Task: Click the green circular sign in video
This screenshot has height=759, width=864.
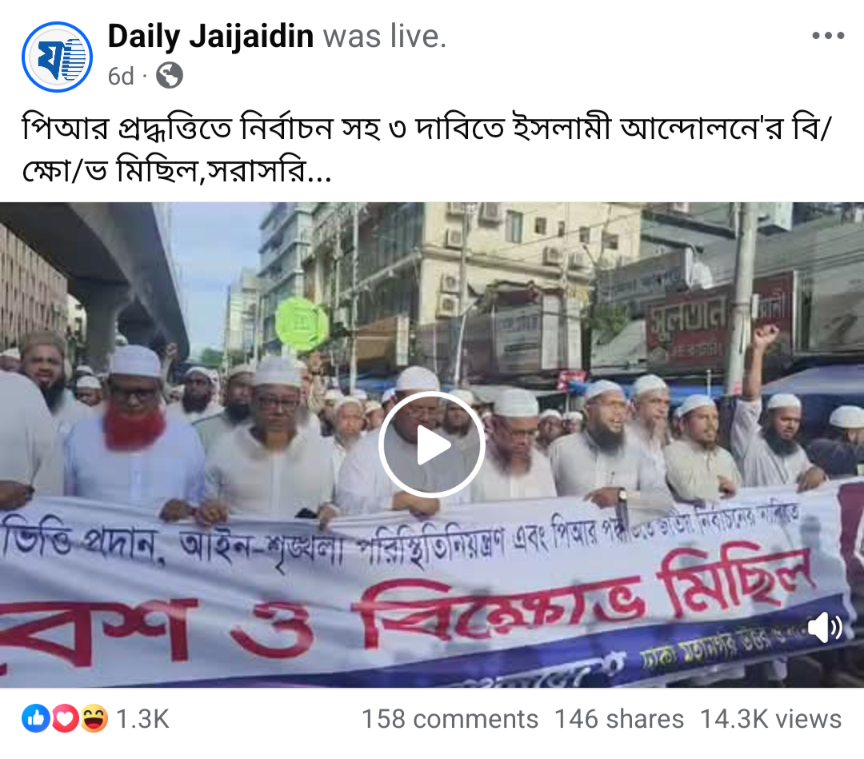Action: pyautogui.click(x=301, y=324)
